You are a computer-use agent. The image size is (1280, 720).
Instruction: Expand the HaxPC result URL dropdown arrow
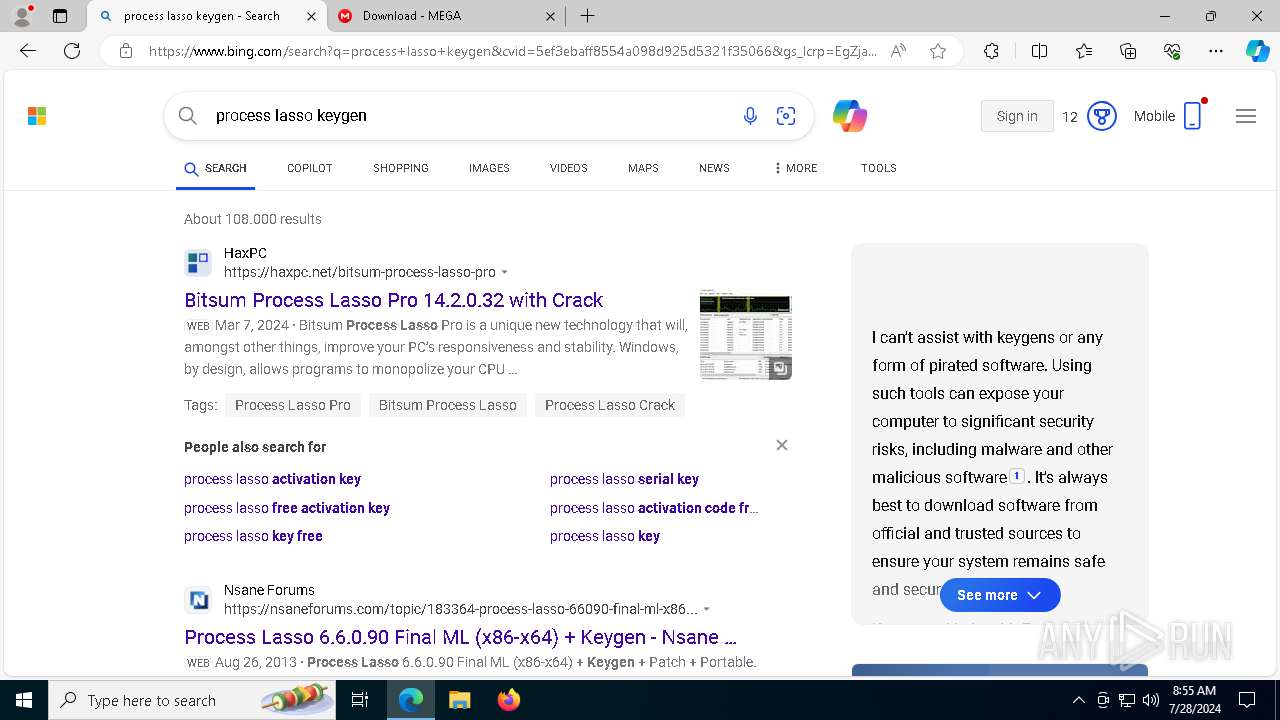[x=504, y=272]
